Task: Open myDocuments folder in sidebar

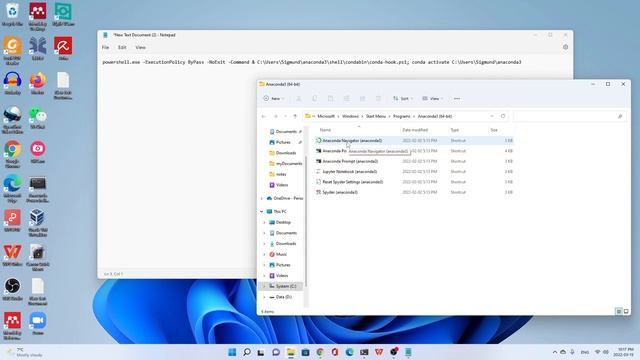Action: click(286, 163)
